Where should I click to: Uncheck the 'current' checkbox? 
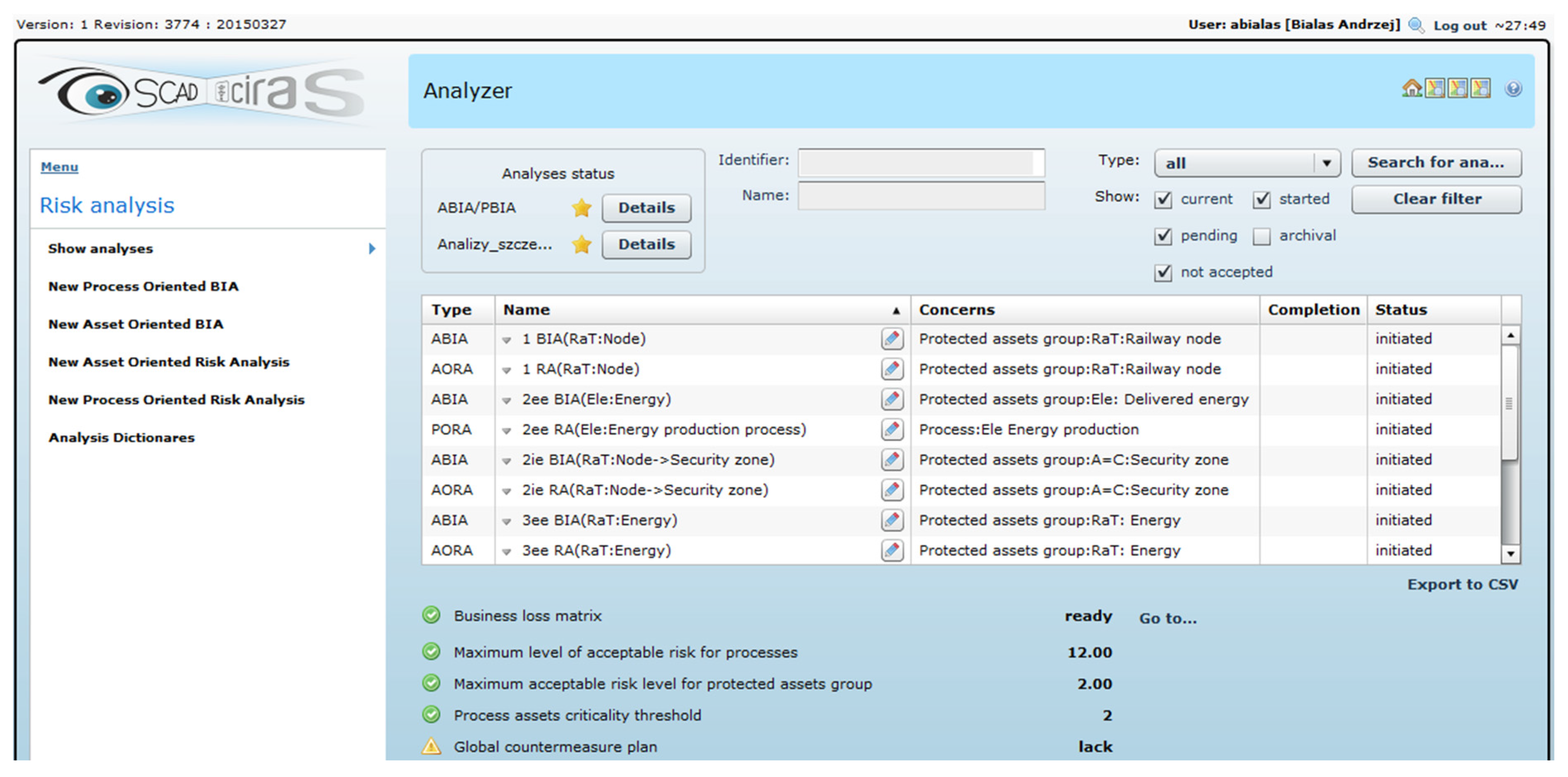pos(1163,200)
